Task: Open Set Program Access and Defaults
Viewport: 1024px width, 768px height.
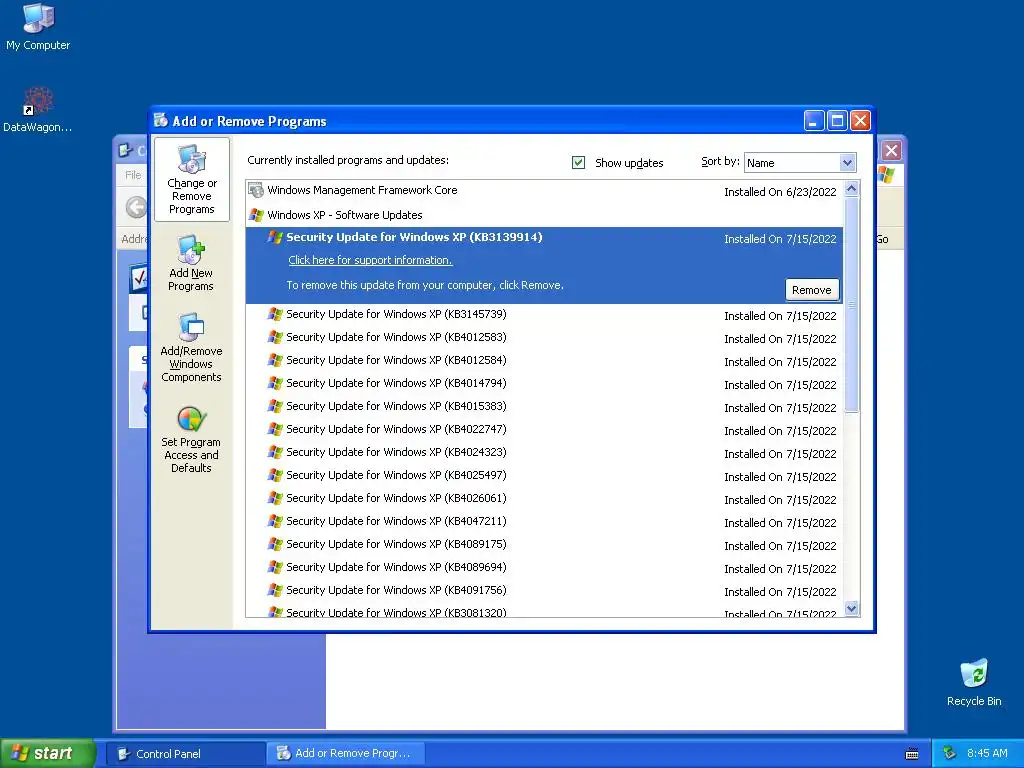Action: tap(191, 439)
